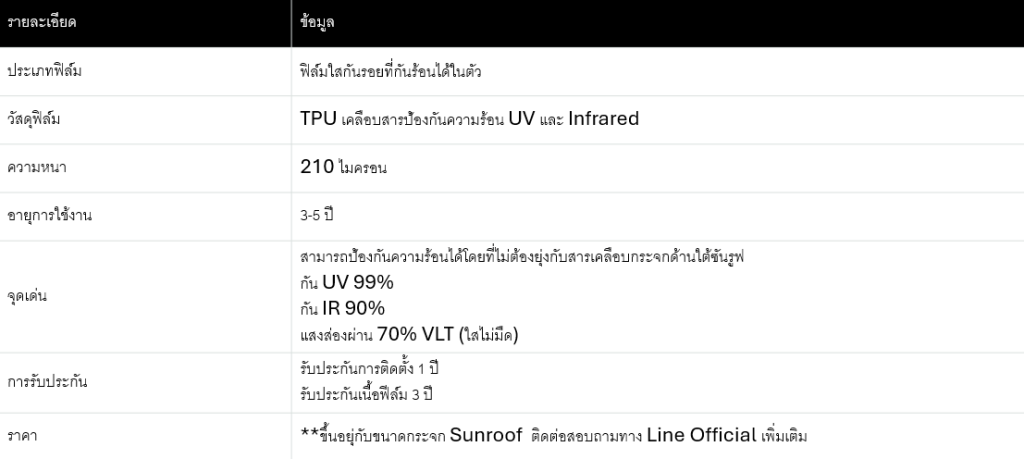This screenshot has width=1024, height=459.
Task: Select the อายุการใช้งาน row label
Action: click(x=49, y=216)
